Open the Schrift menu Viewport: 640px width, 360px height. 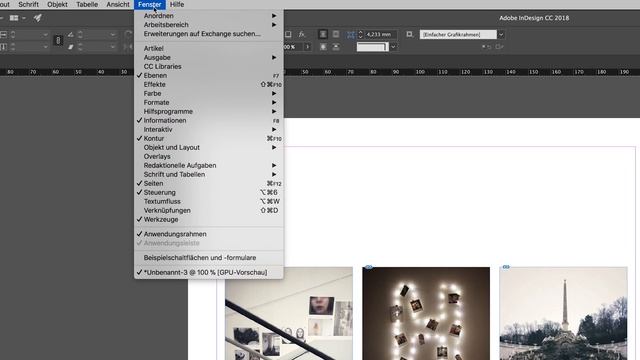pyautogui.click(x=29, y=4)
